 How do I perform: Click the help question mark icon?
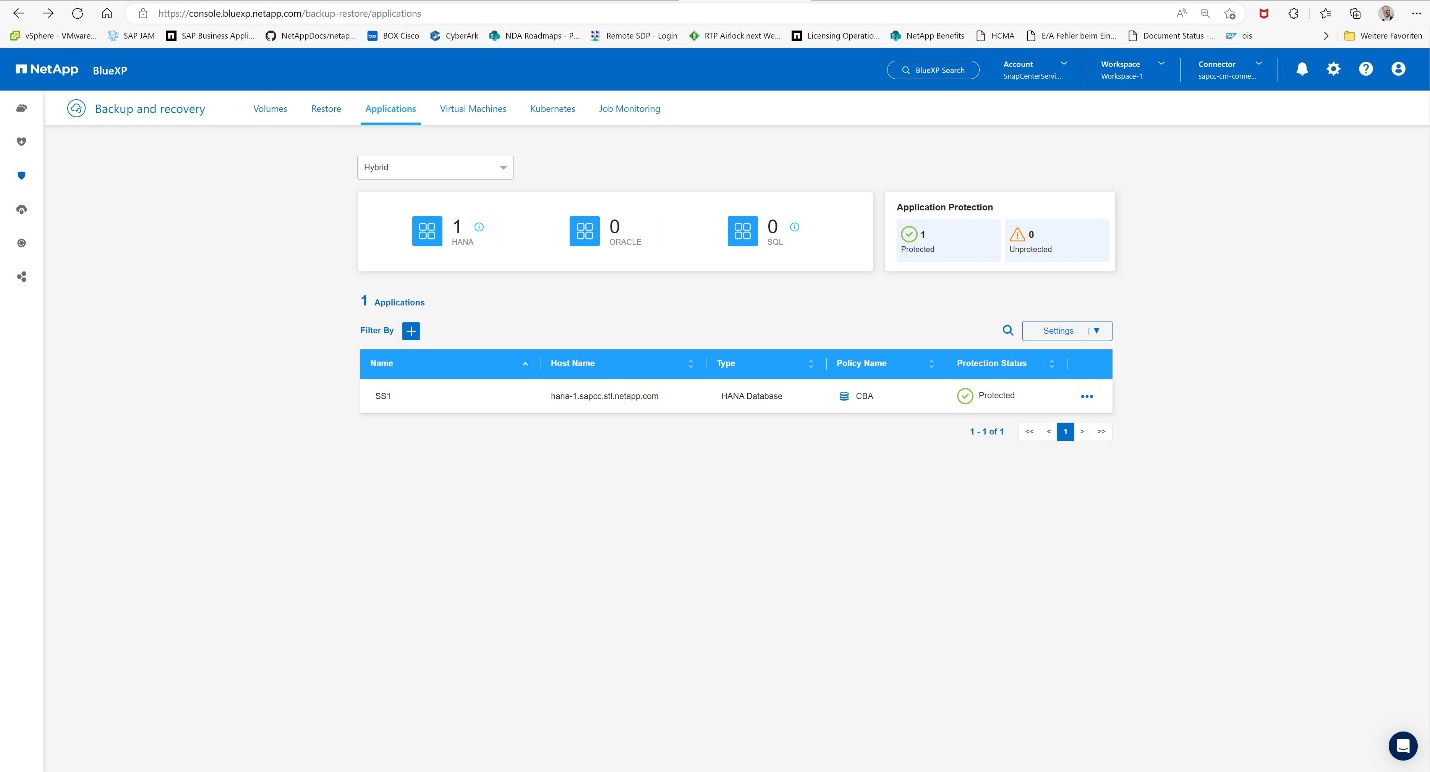coord(1365,69)
